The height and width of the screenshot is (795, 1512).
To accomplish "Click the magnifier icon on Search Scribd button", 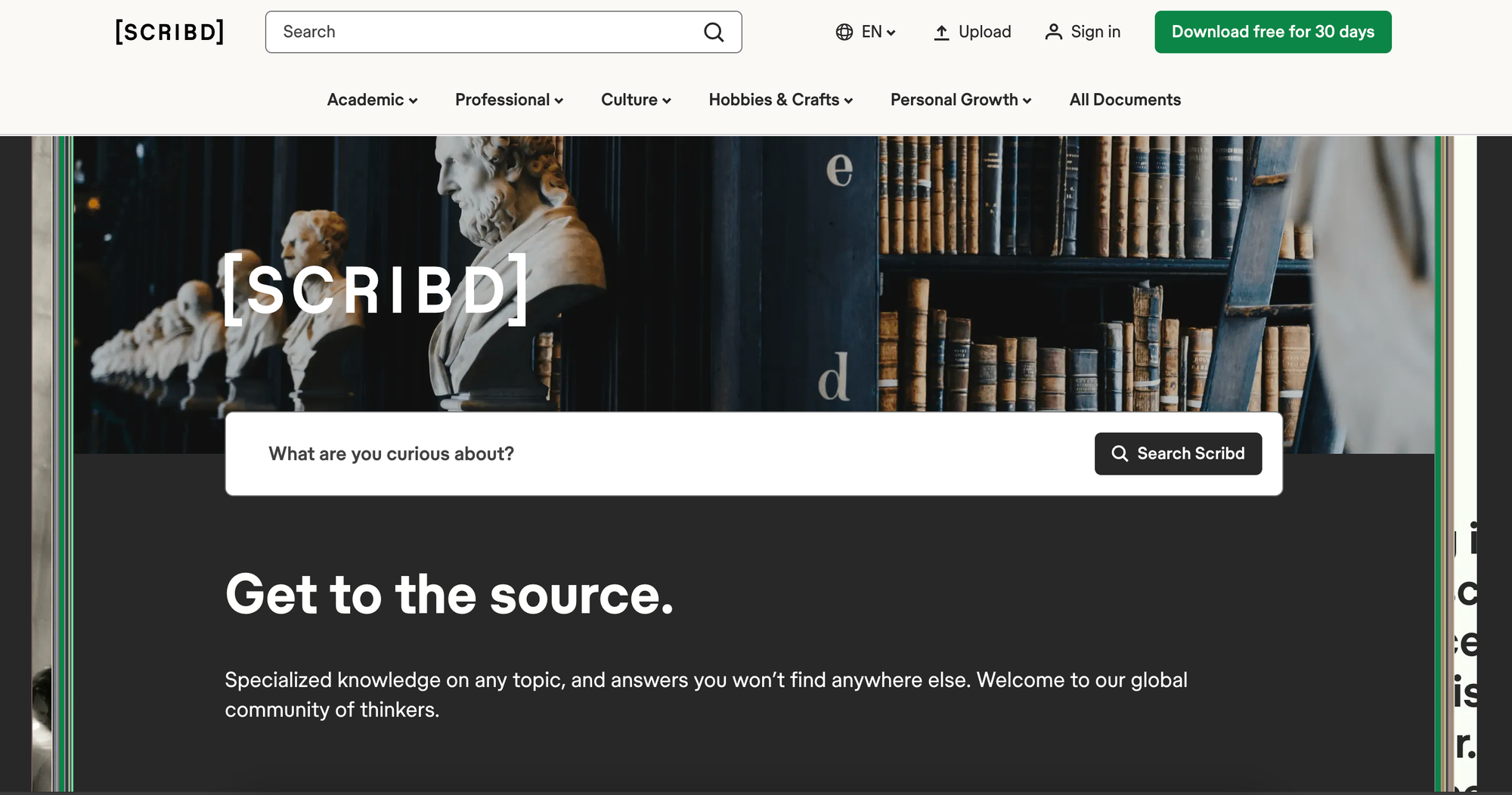I will pos(1120,453).
